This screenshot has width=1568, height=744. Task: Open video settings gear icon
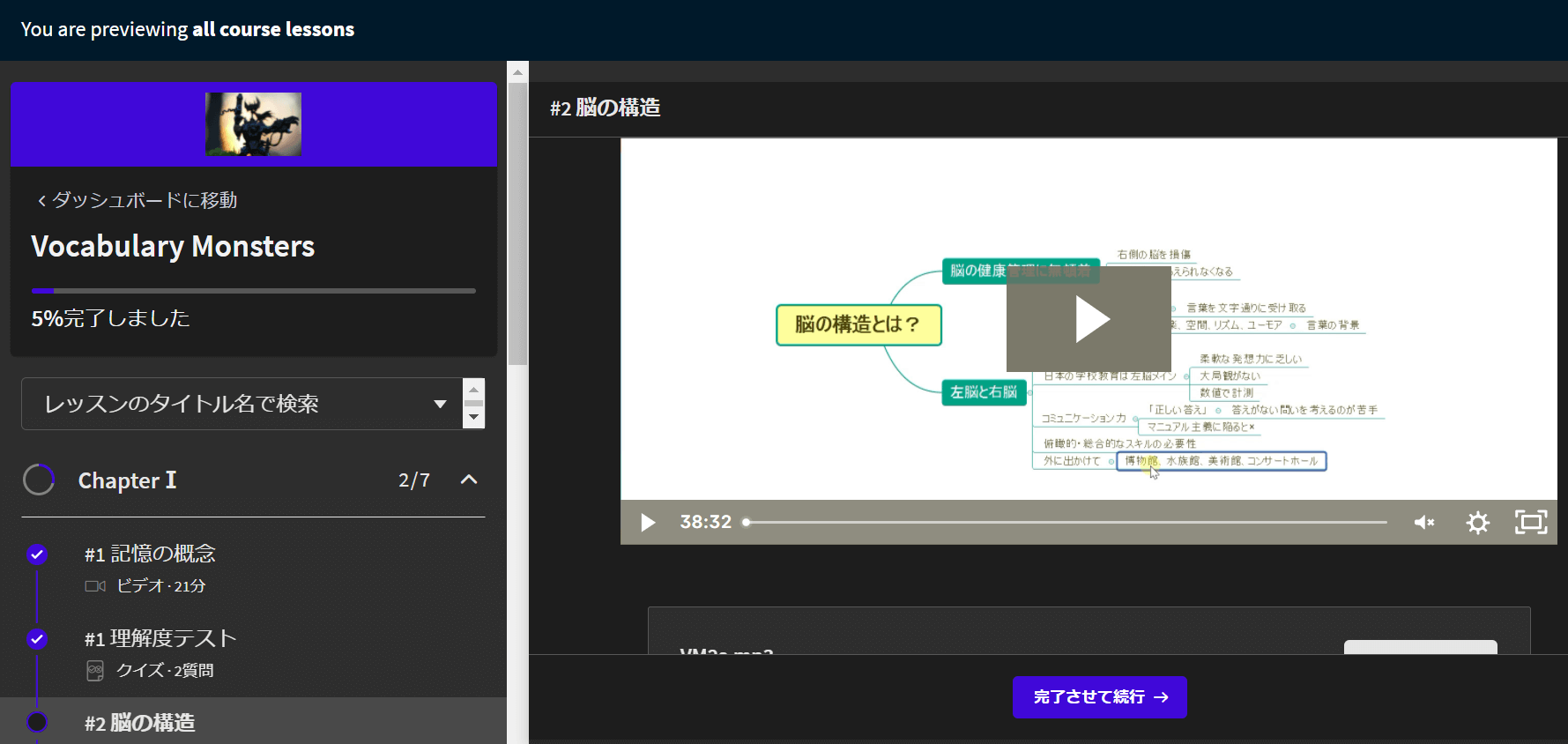click(1477, 523)
